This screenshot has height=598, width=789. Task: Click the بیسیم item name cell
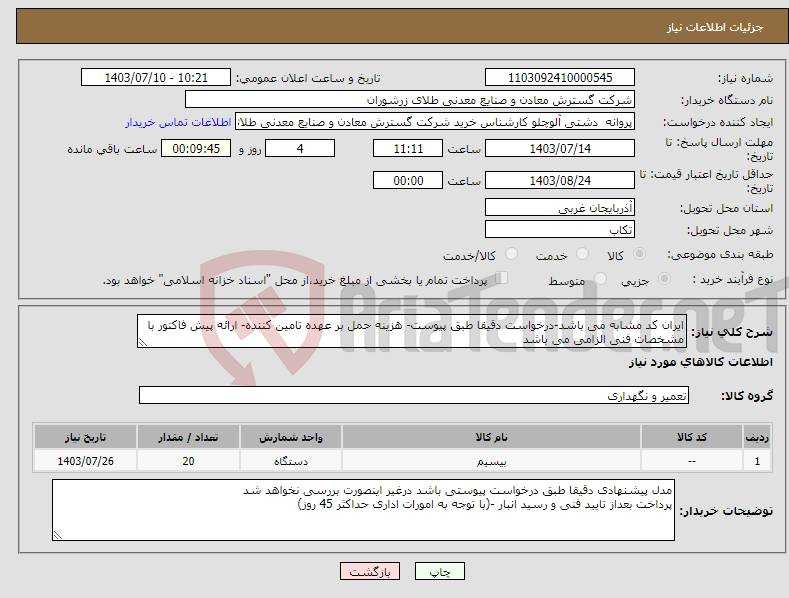[491, 461]
